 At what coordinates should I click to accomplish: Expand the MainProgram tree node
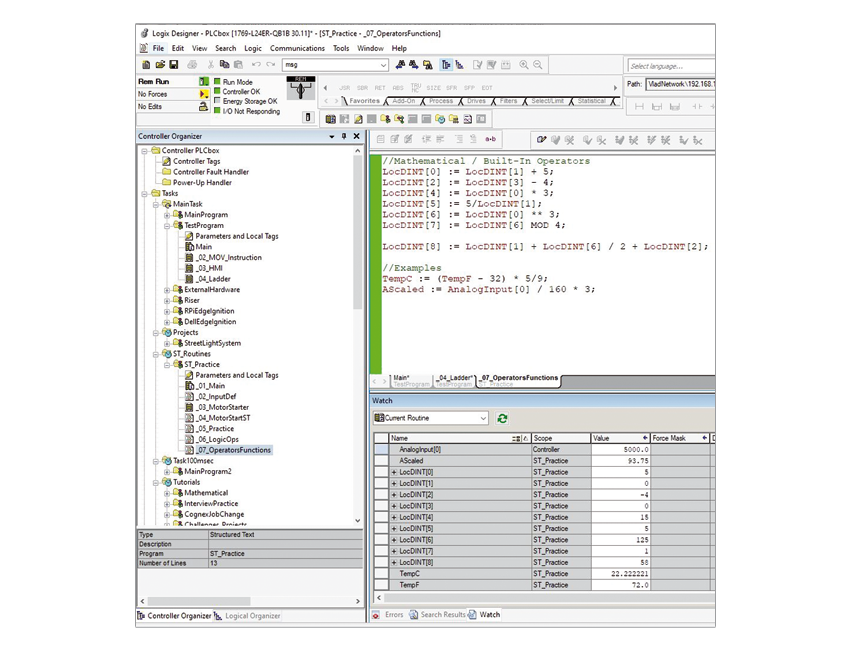click(x=167, y=215)
